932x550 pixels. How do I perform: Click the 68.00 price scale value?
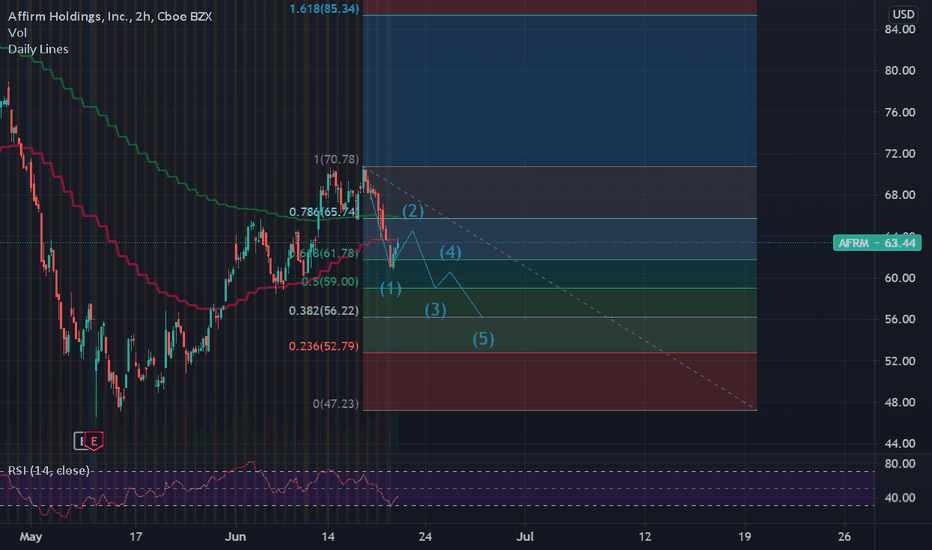point(900,195)
